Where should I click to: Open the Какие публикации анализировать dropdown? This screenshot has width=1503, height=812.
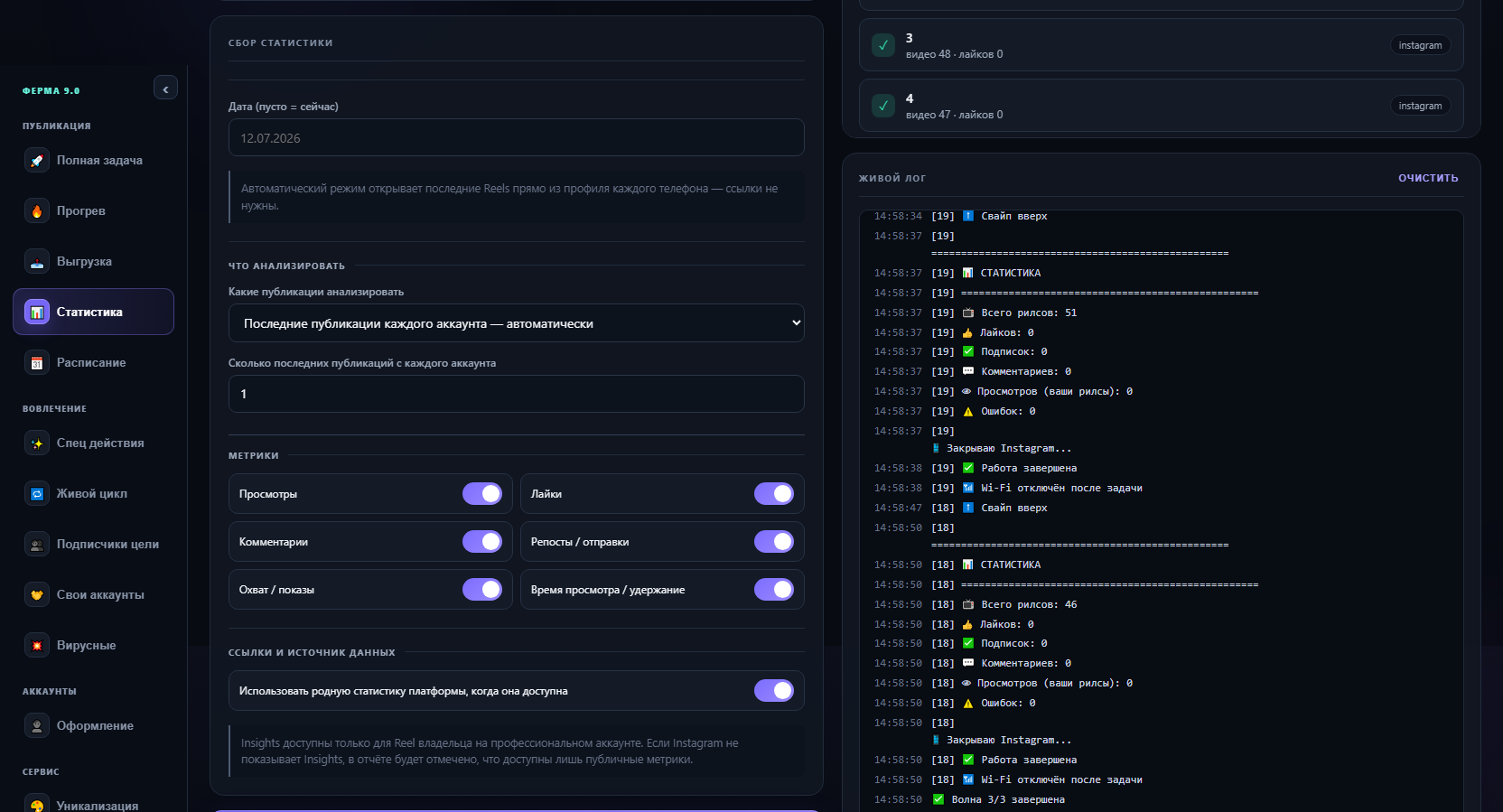click(517, 323)
